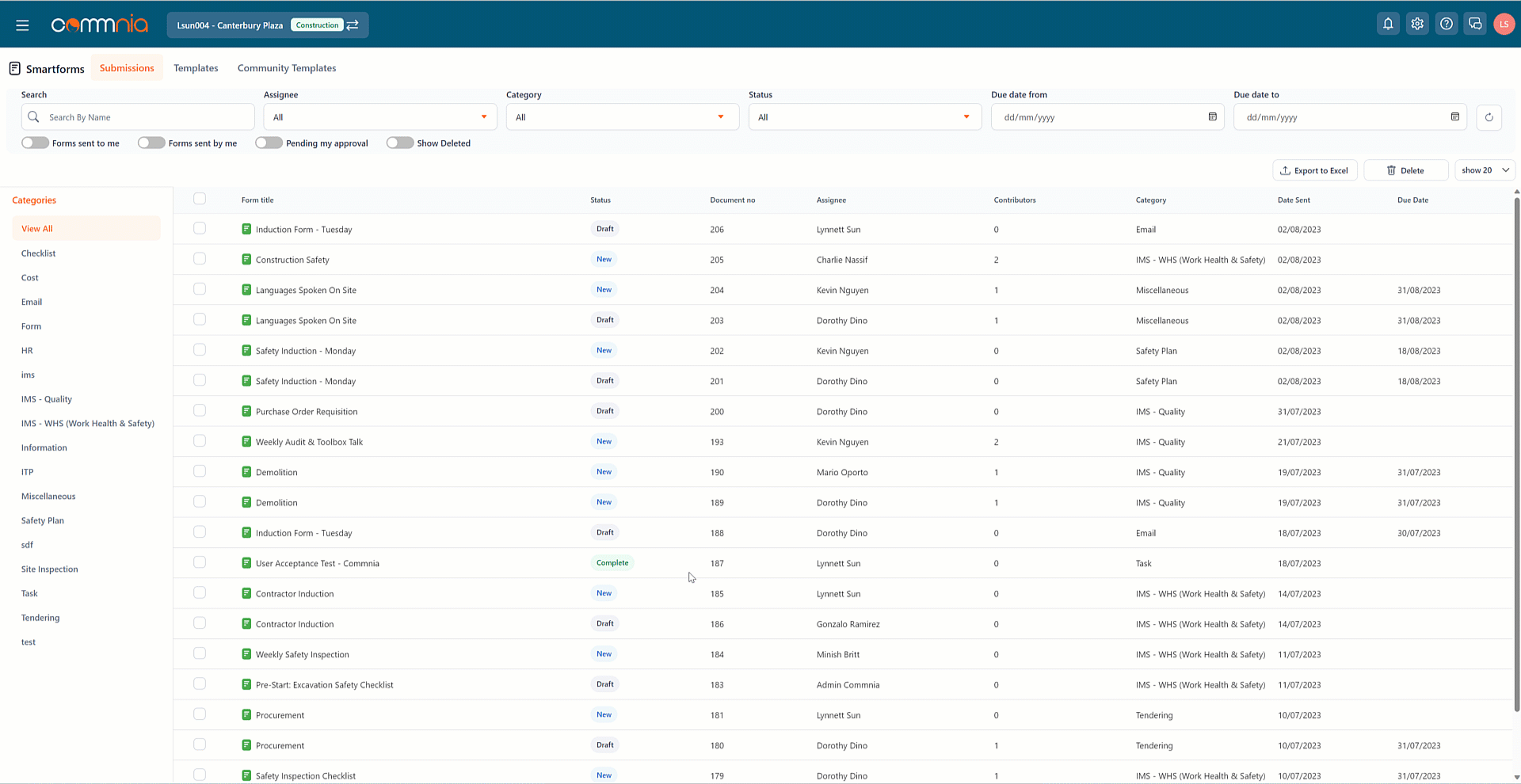This screenshot has height=784, width=1521.
Task: Click form icon for Safety Inspection Checklist
Action: point(246,776)
